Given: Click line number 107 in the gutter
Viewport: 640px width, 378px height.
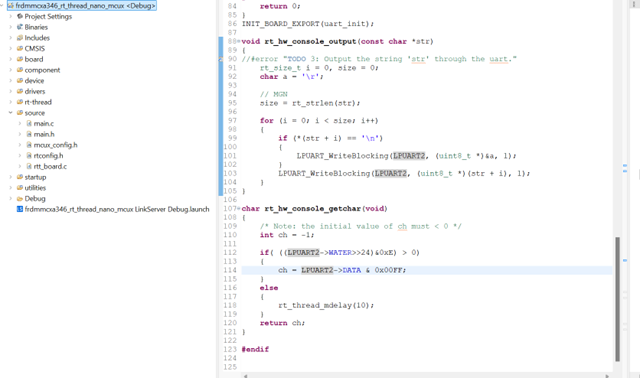Looking at the screenshot, I should point(230,209).
